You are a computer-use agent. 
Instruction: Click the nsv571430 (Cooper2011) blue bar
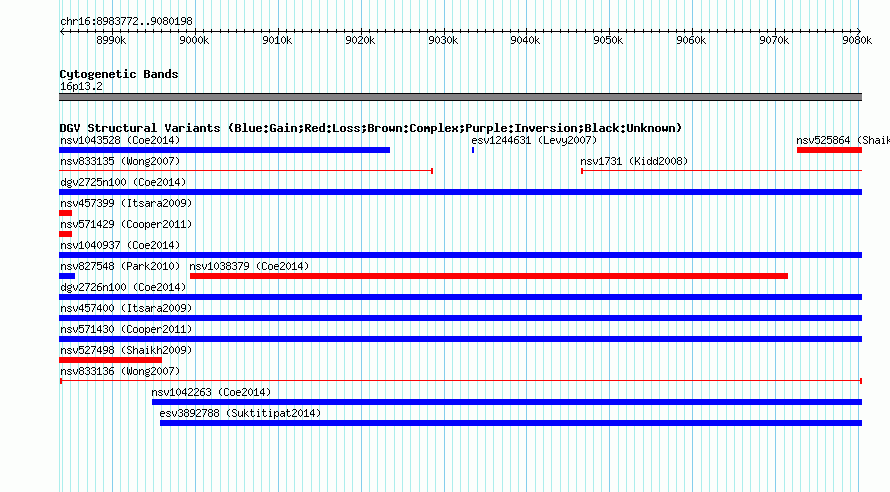click(460, 339)
